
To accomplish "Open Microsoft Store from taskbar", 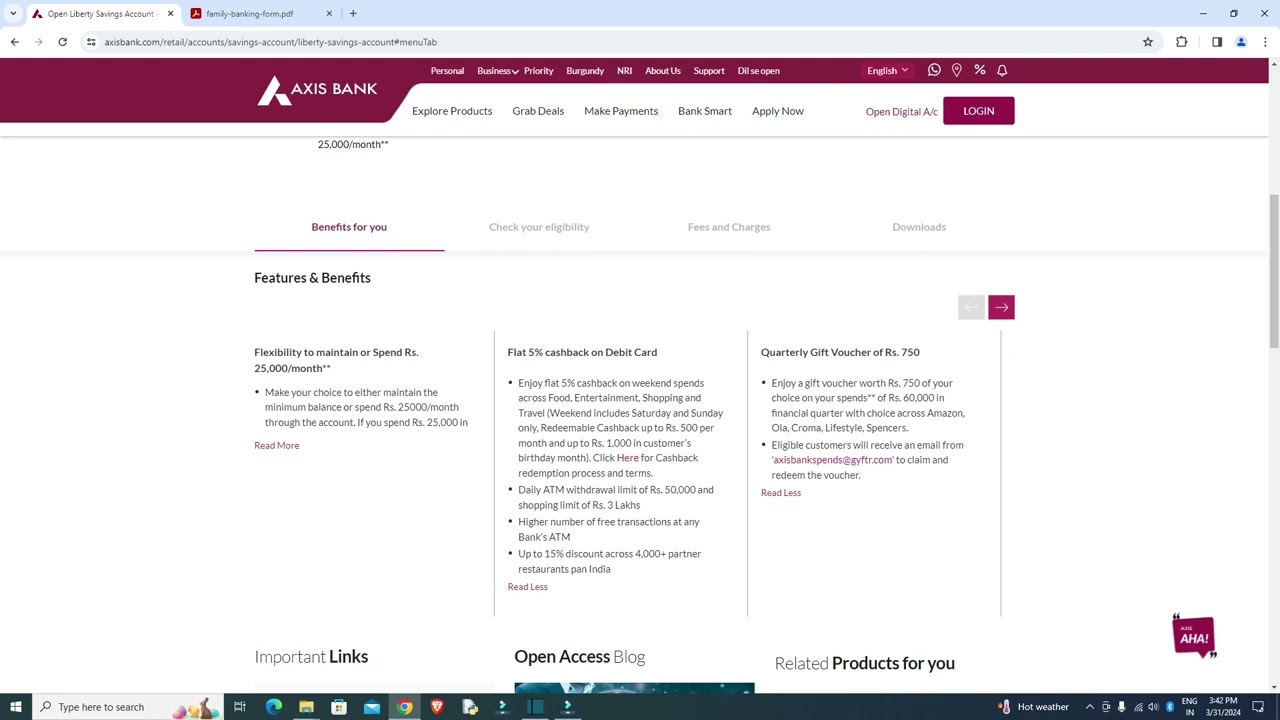I will (339, 707).
